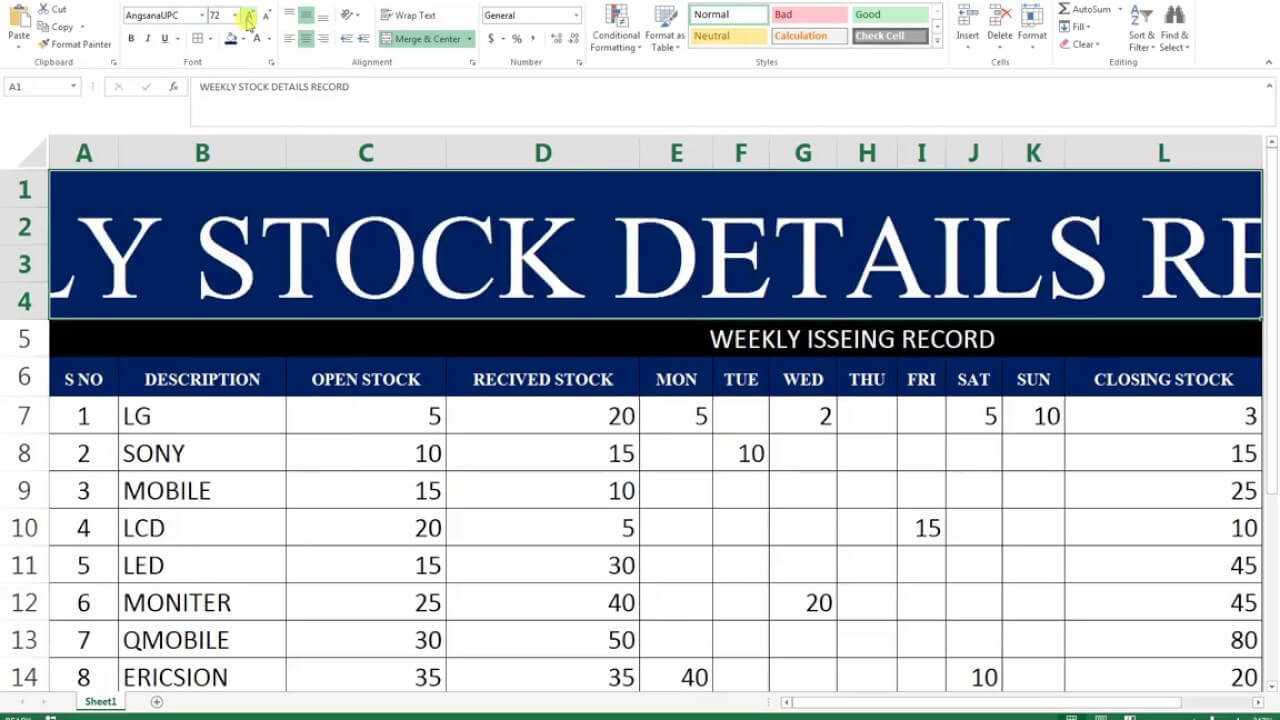Expand the General number format dropdown
1280x720 pixels.
tap(577, 15)
